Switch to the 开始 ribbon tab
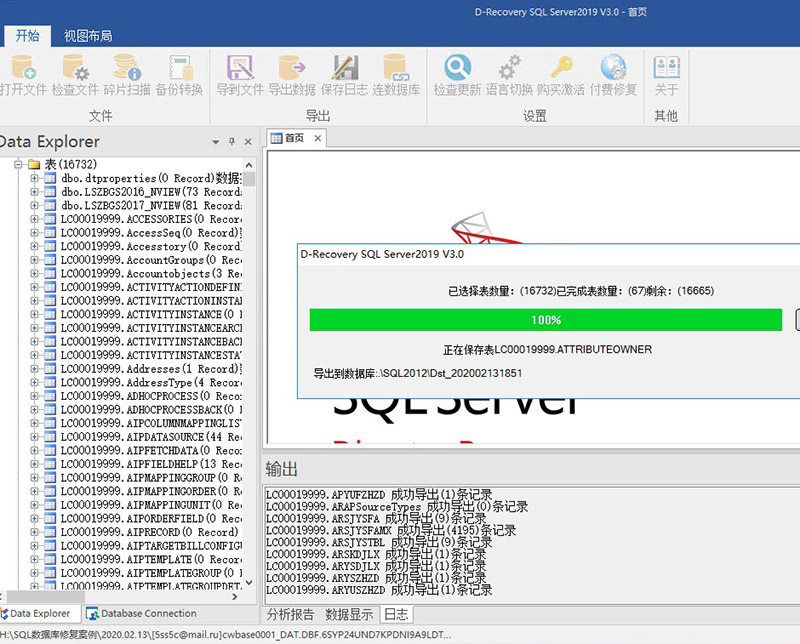Viewport: 800px width, 644px height. pyautogui.click(x=27, y=36)
